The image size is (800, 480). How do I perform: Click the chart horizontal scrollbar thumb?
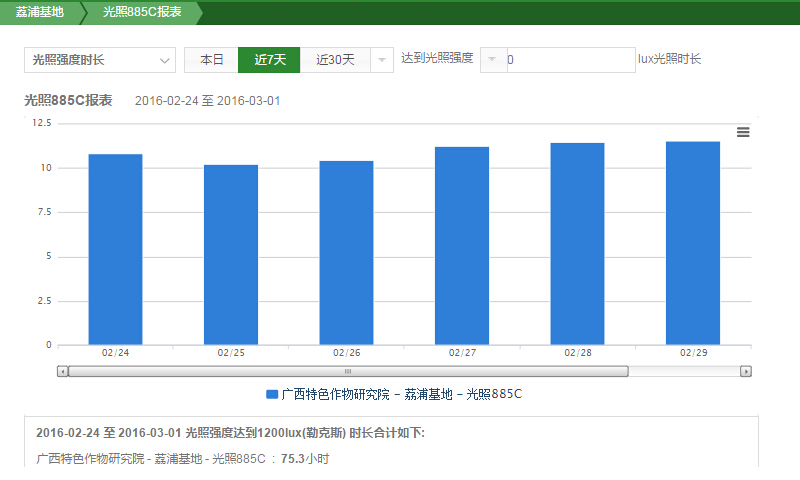tap(348, 371)
